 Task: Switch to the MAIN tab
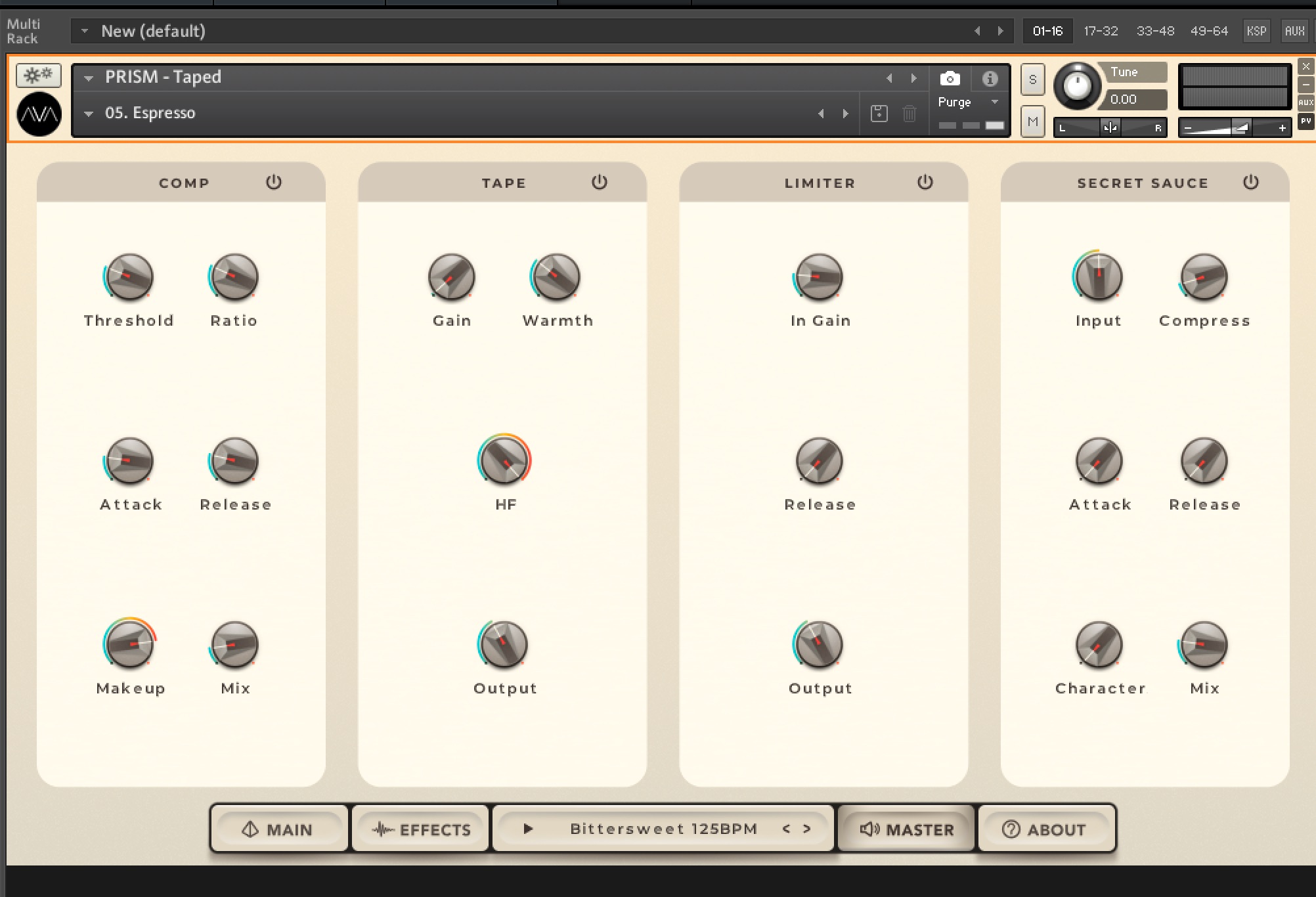(278, 829)
